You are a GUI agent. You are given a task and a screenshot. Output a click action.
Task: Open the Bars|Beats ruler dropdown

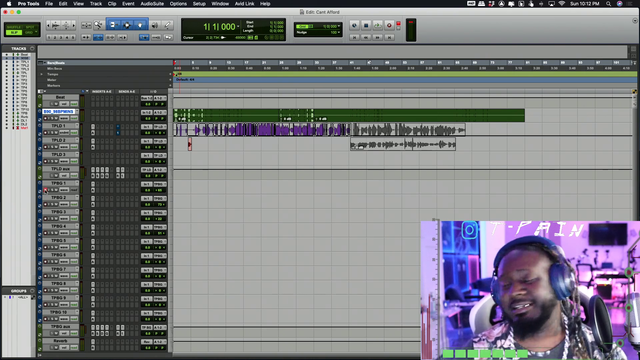coord(45,63)
